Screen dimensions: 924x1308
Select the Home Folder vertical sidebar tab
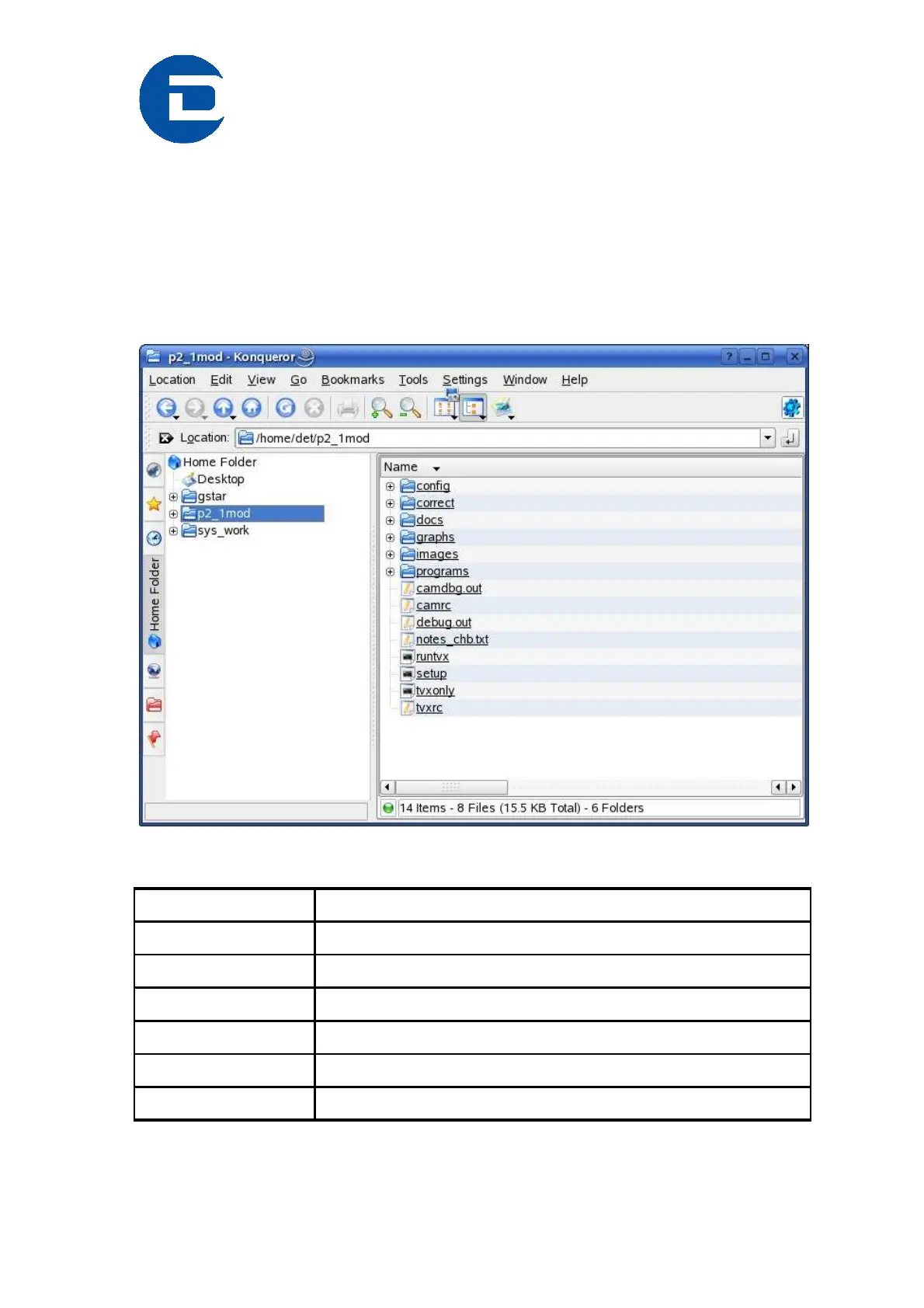point(154,604)
